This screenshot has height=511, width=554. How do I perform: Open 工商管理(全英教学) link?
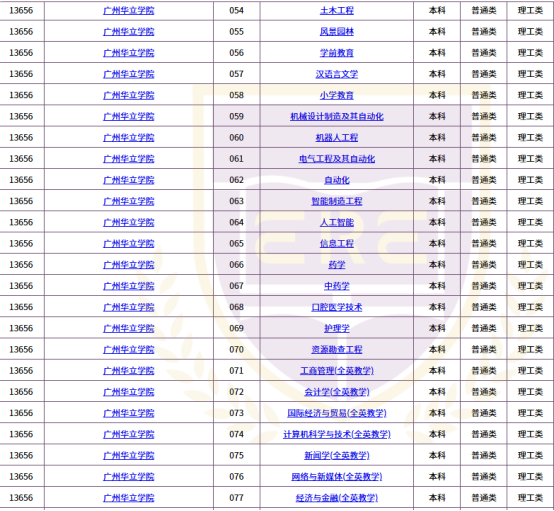click(x=336, y=371)
